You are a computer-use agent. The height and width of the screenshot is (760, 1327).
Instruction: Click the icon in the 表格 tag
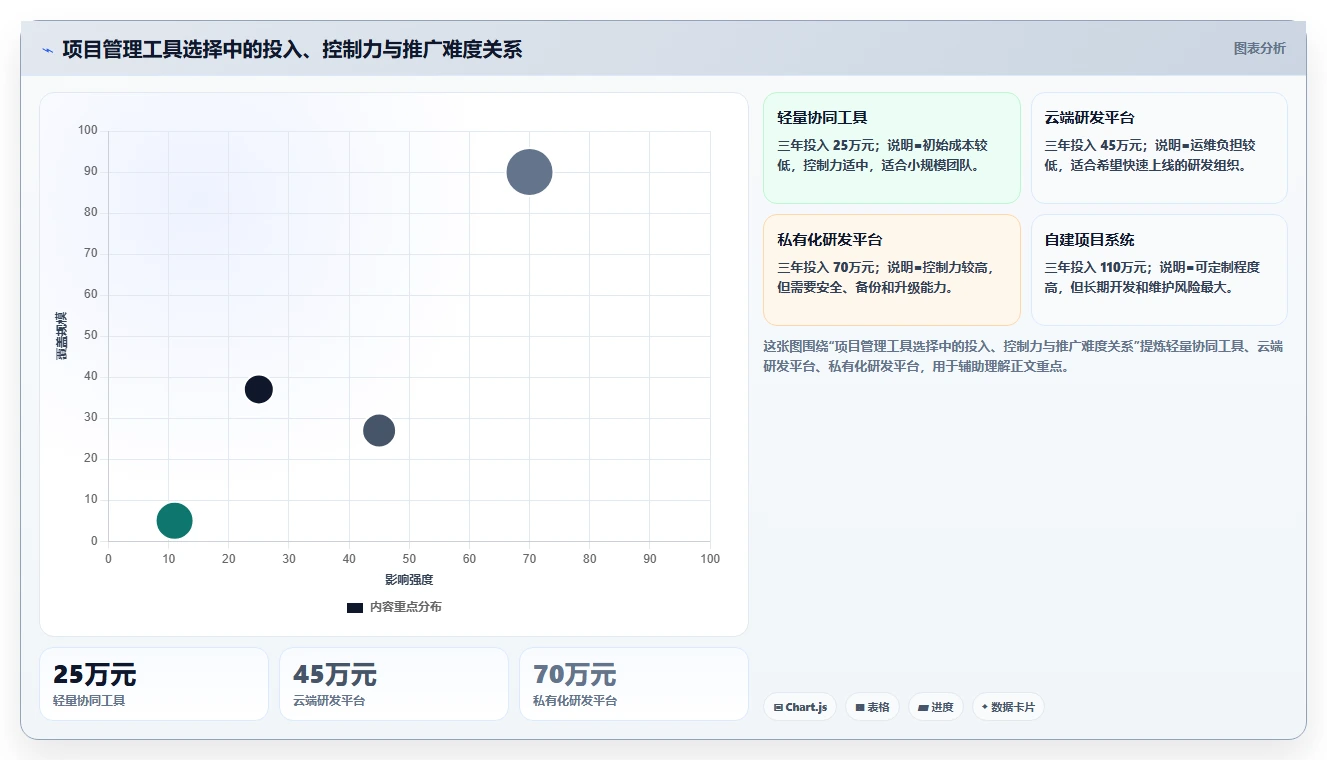(x=860, y=708)
